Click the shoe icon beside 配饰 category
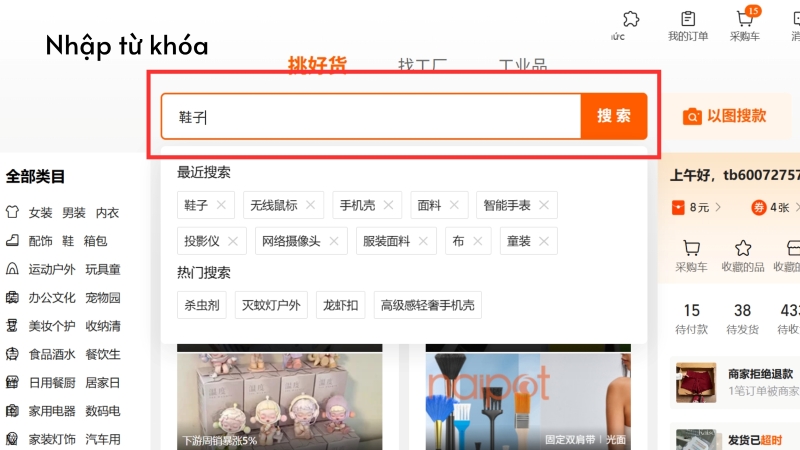Screen dimensions: 800x450 13,241
